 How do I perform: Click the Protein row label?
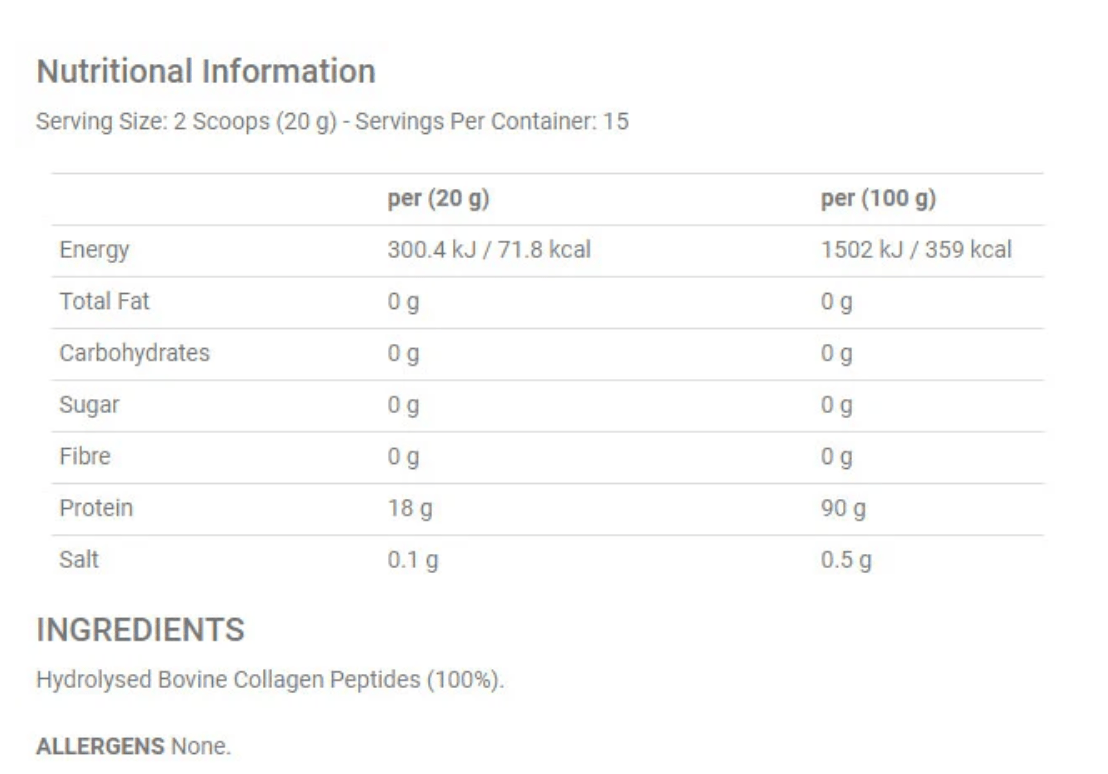point(96,508)
